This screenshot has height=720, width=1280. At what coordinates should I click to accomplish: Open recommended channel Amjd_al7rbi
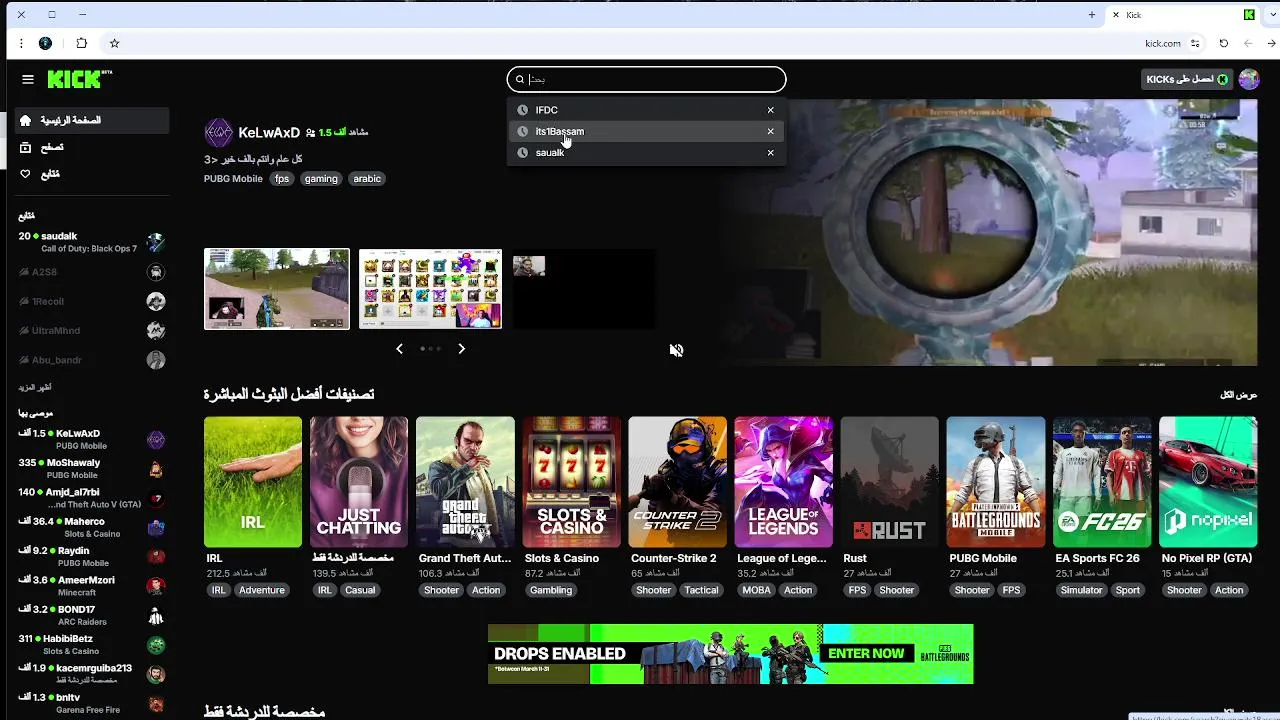[x=92, y=498]
